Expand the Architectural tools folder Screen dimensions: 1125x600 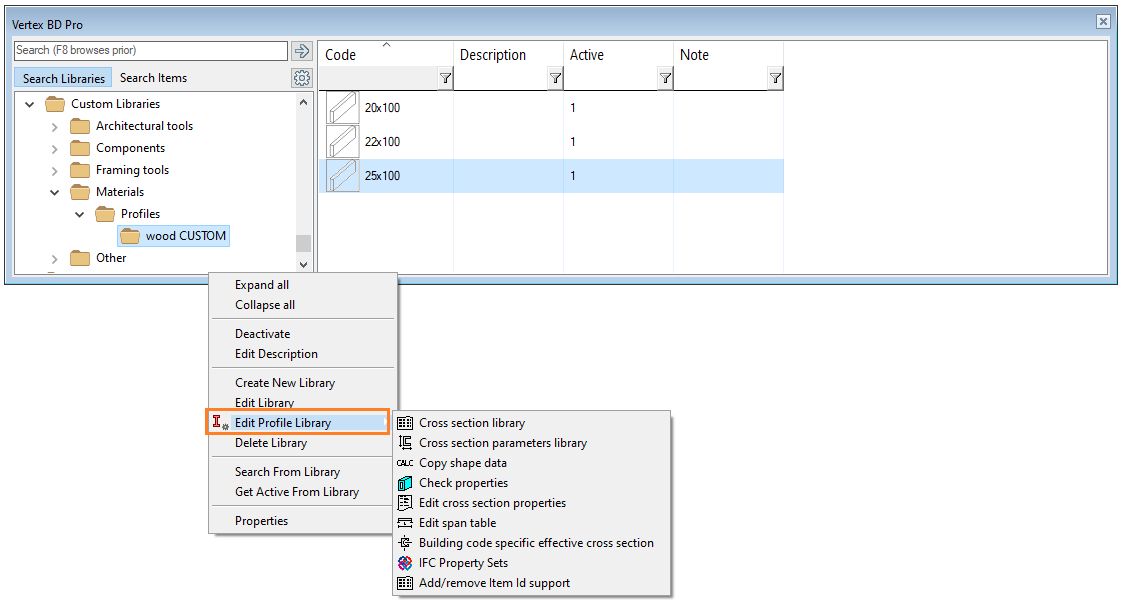[55, 126]
